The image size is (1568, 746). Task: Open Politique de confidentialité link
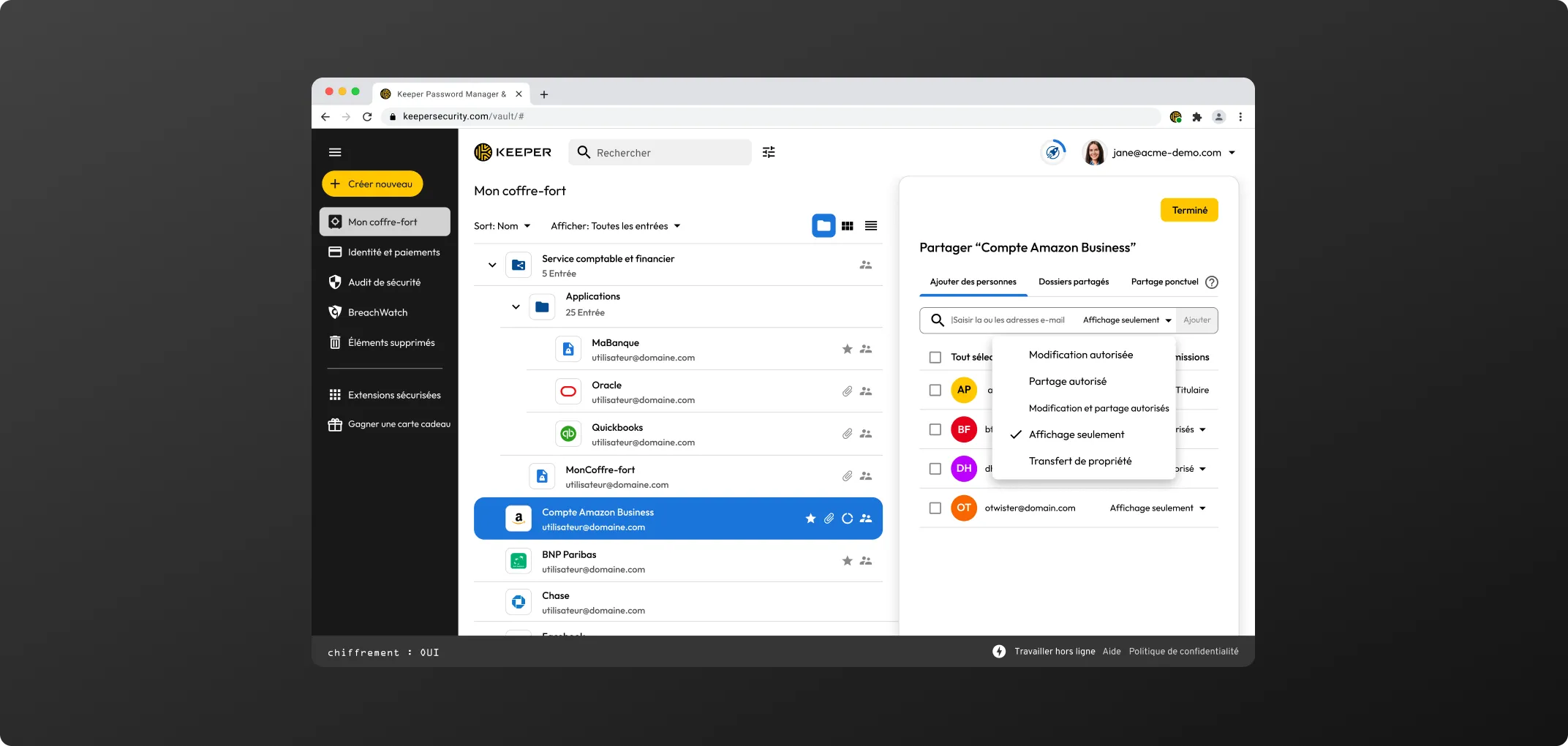click(1184, 652)
